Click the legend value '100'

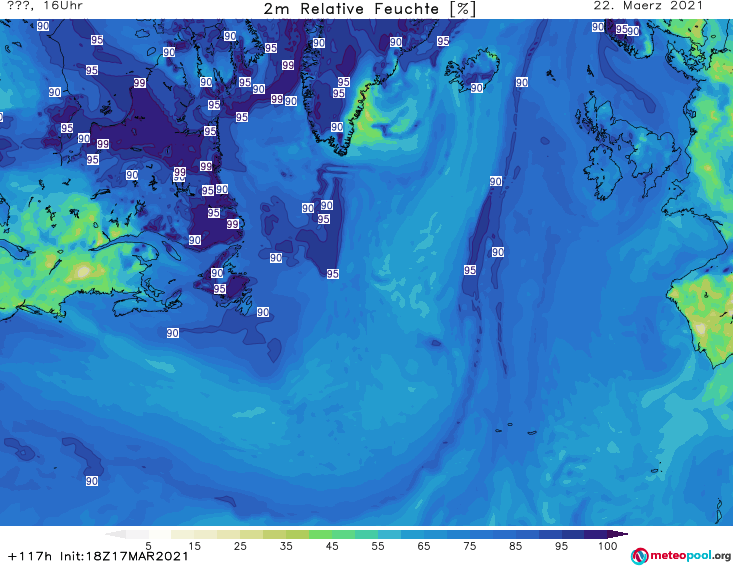[608, 546]
